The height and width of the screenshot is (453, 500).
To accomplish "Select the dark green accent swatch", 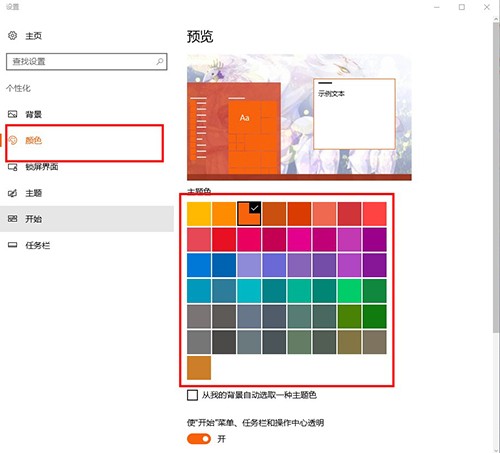I will (375, 316).
